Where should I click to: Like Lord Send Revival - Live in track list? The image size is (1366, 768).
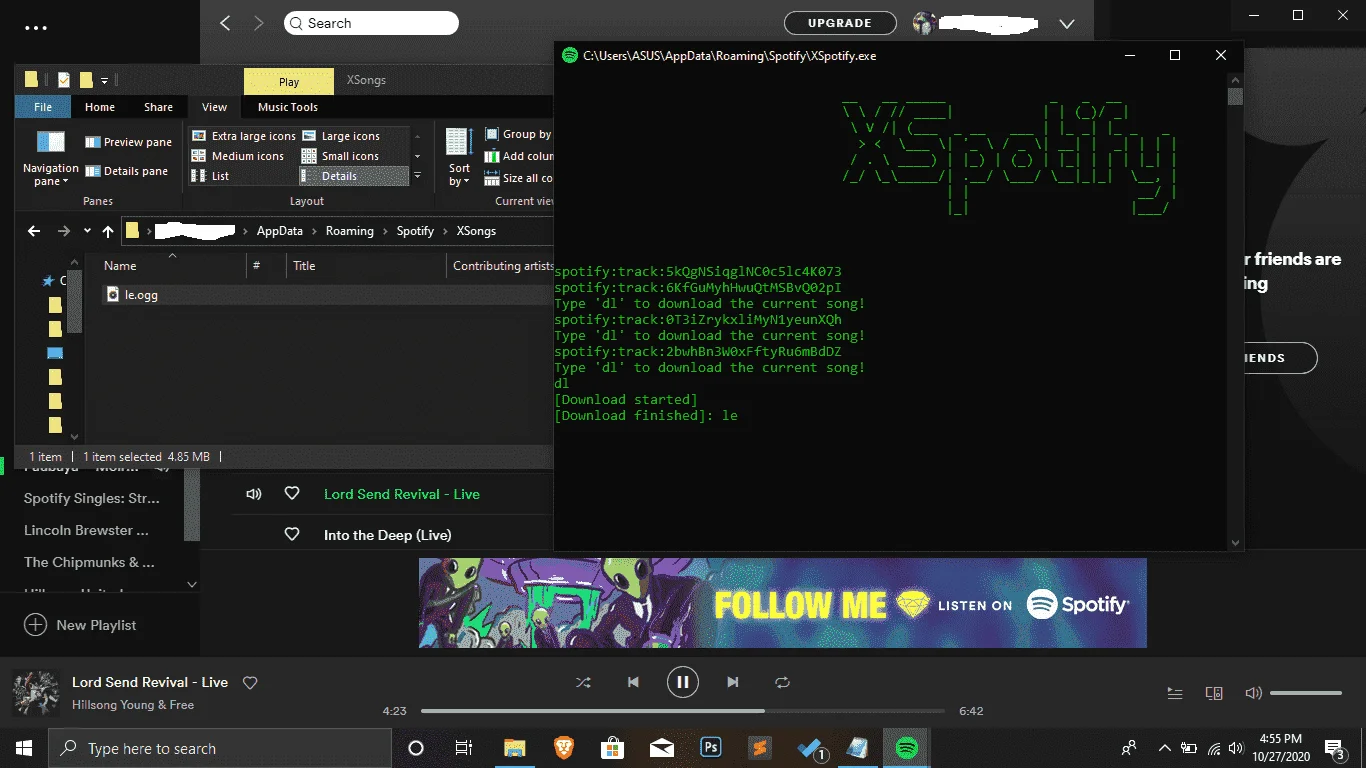292,494
